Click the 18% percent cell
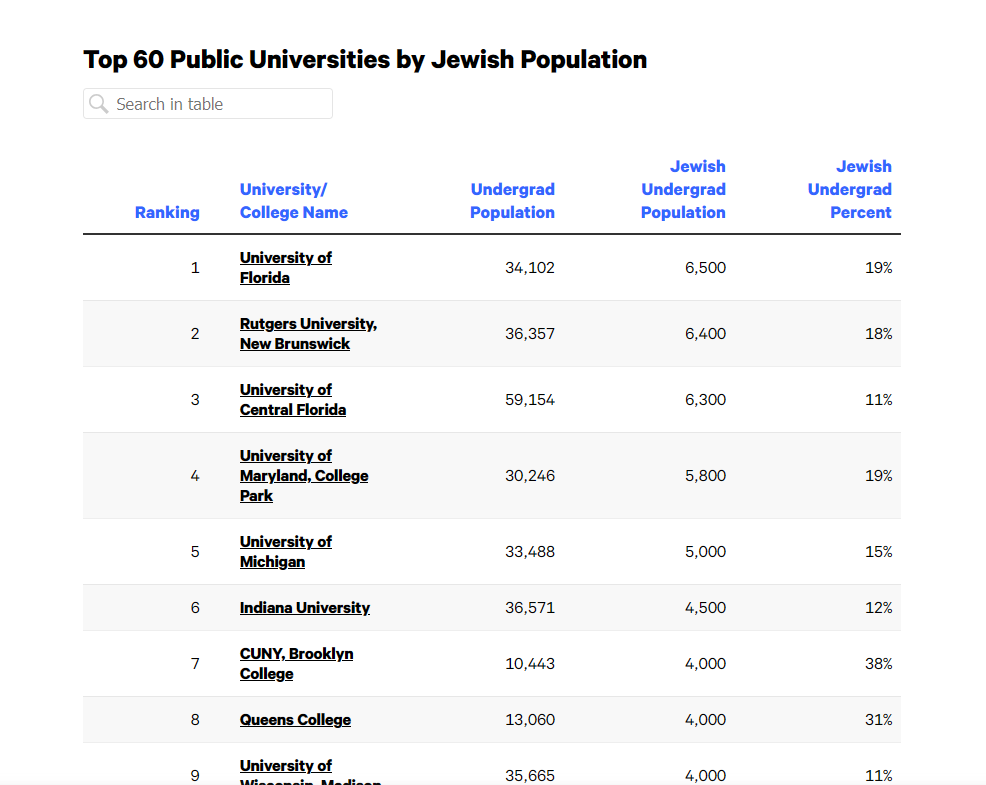The width and height of the screenshot is (986, 785). click(878, 334)
